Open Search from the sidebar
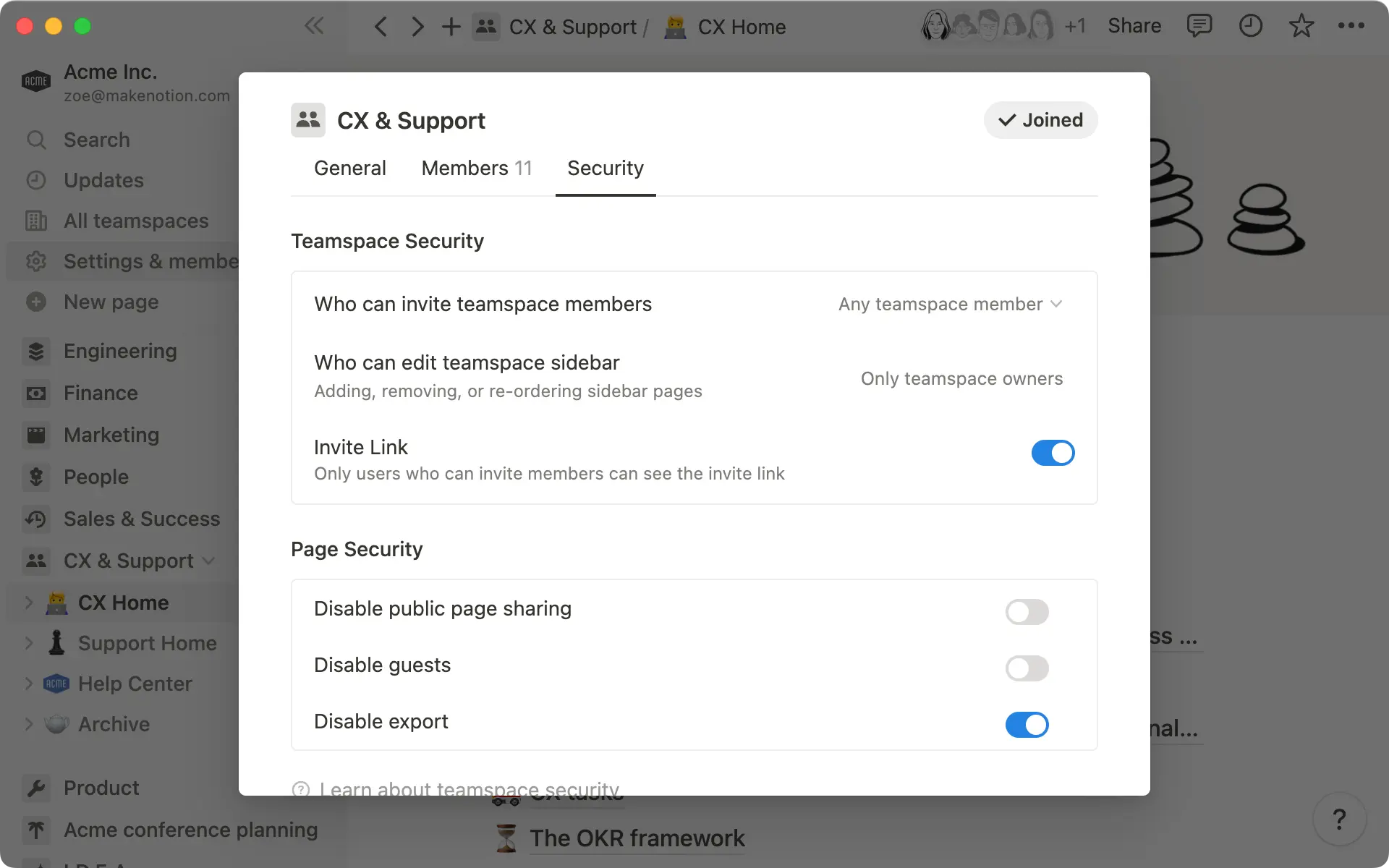This screenshot has width=1389, height=868. pos(96,140)
